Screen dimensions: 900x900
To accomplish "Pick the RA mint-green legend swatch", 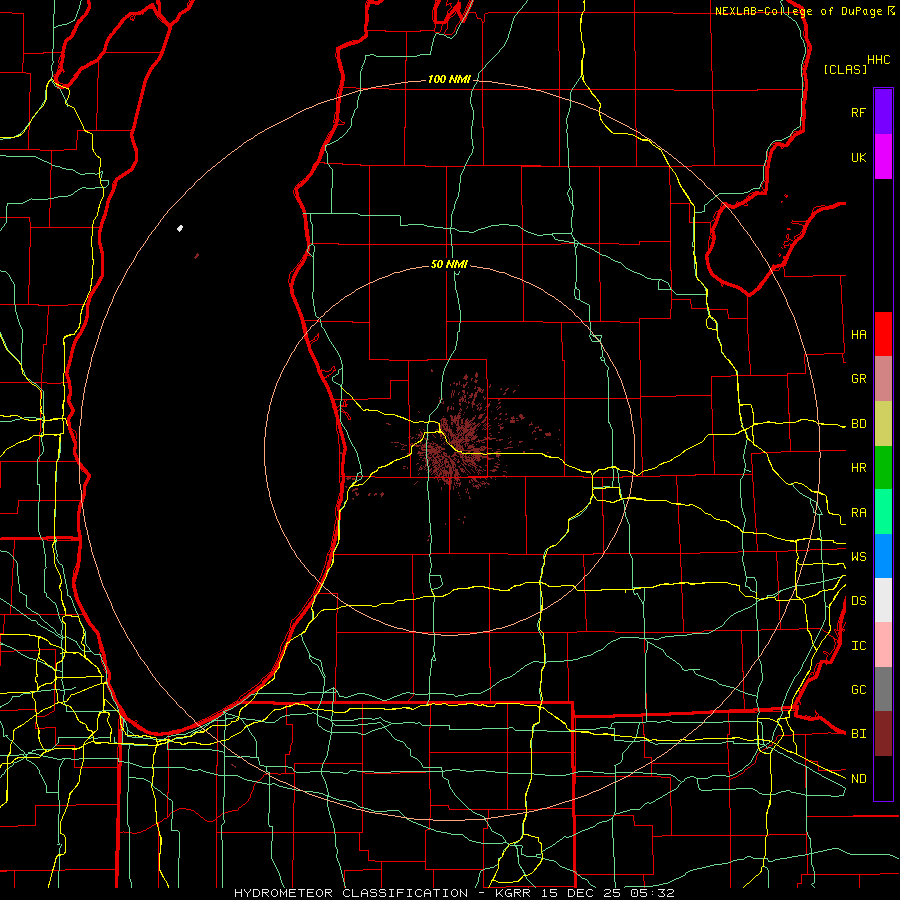I will pyautogui.click(x=883, y=512).
